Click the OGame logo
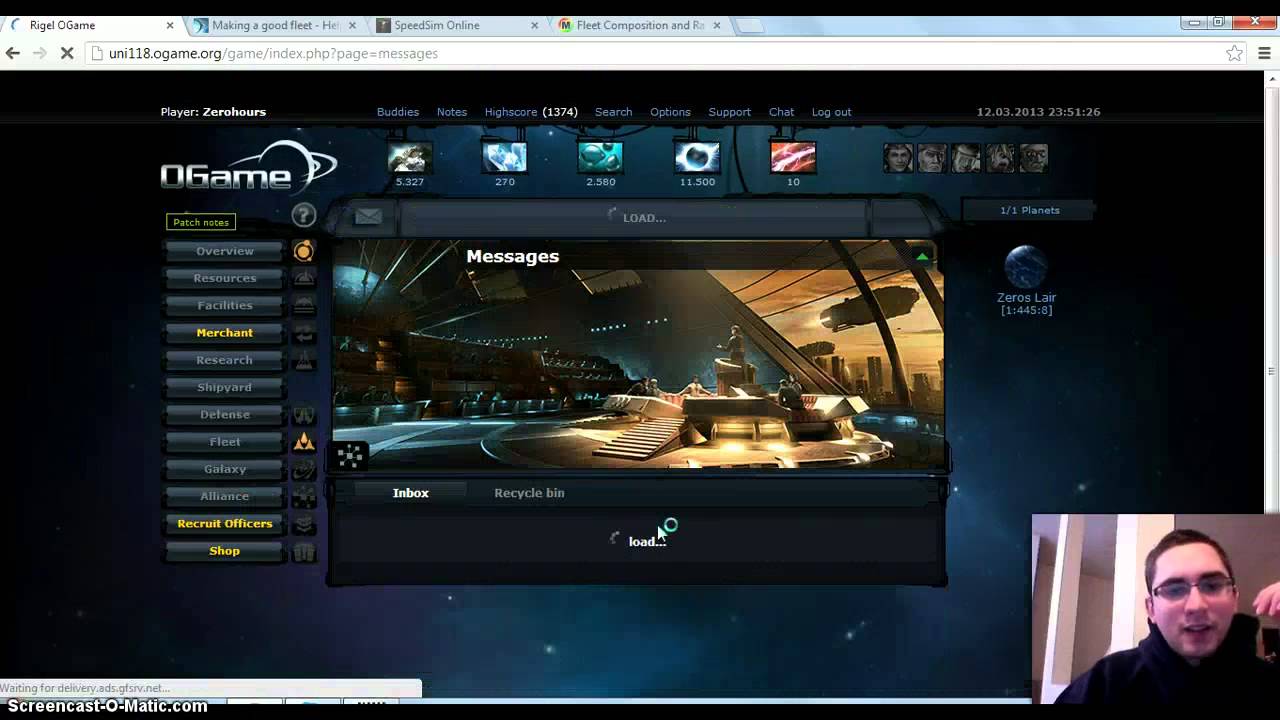 click(x=248, y=168)
